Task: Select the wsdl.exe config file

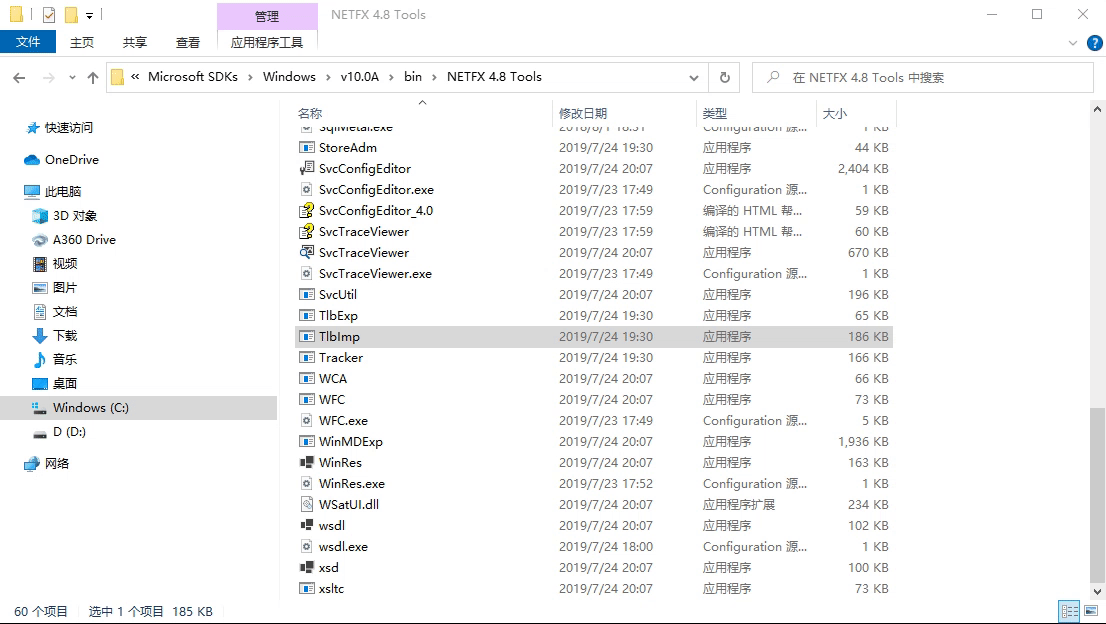Action: (x=594, y=546)
